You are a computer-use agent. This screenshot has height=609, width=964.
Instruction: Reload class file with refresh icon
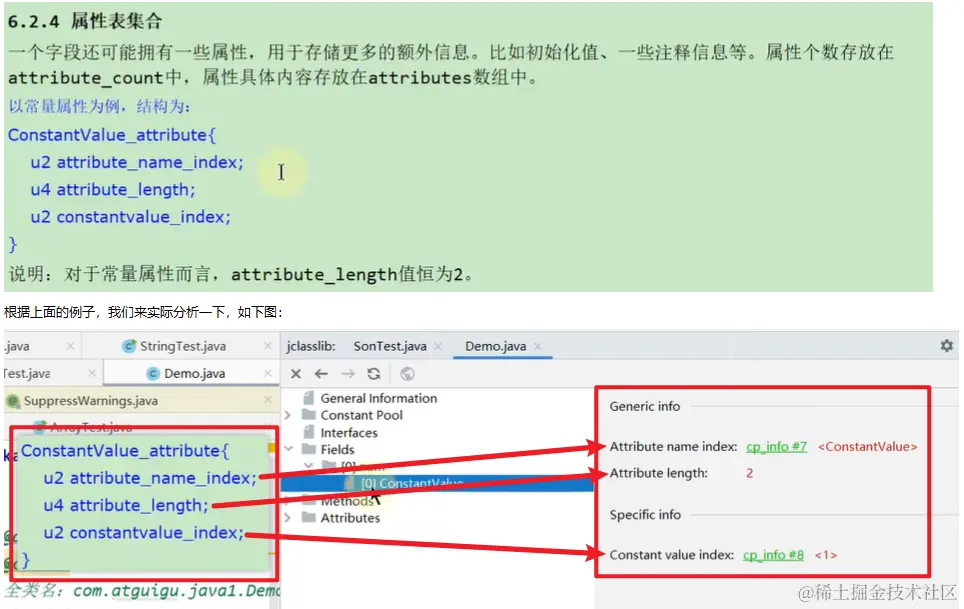click(374, 374)
